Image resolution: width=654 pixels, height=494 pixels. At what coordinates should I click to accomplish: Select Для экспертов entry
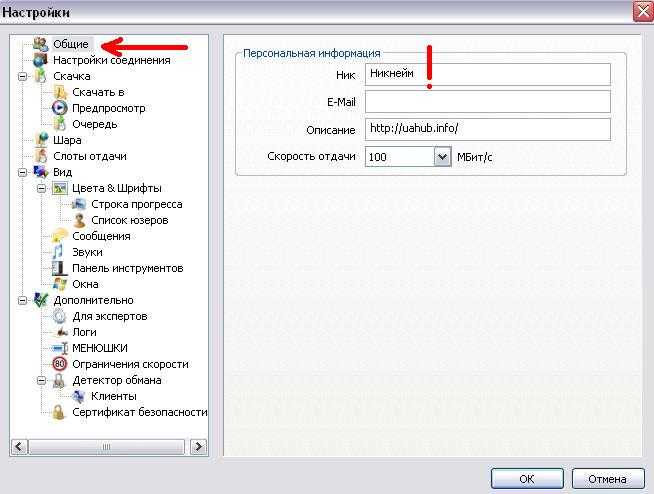(110, 316)
